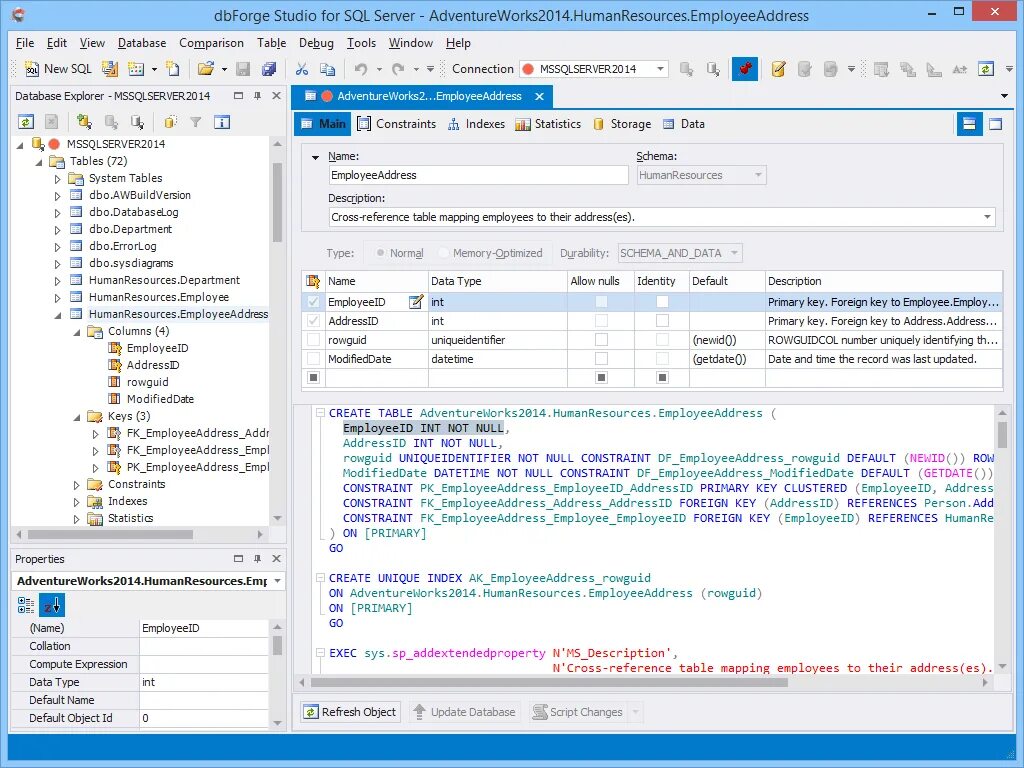
Task: Switch to the Indexes tab
Action: 476,124
